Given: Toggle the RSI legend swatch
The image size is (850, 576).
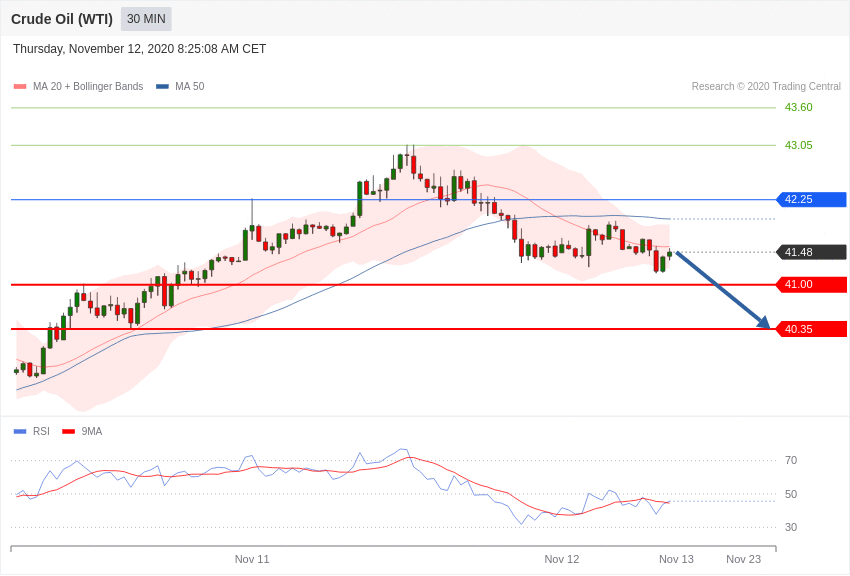Looking at the screenshot, I should point(20,432).
